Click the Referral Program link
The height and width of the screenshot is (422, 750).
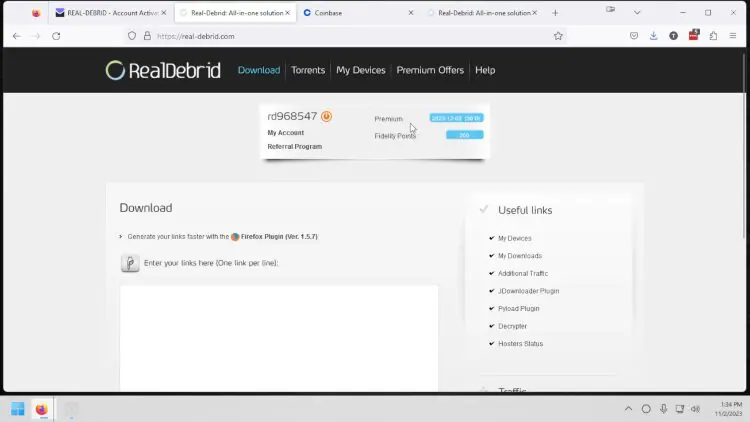(295, 146)
